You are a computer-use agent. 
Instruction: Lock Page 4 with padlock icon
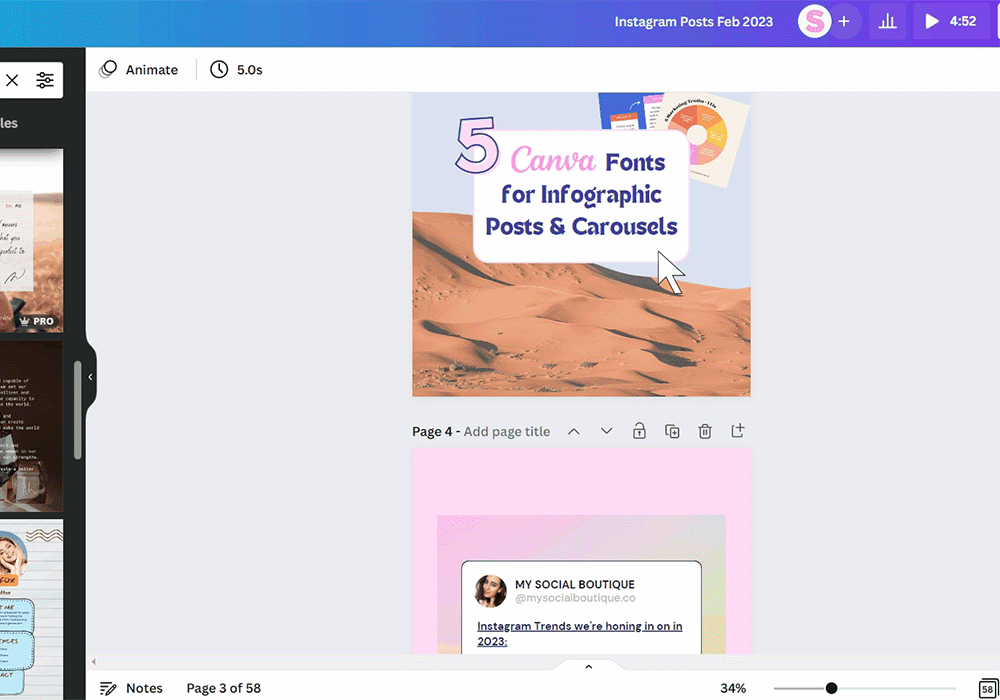coord(639,431)
